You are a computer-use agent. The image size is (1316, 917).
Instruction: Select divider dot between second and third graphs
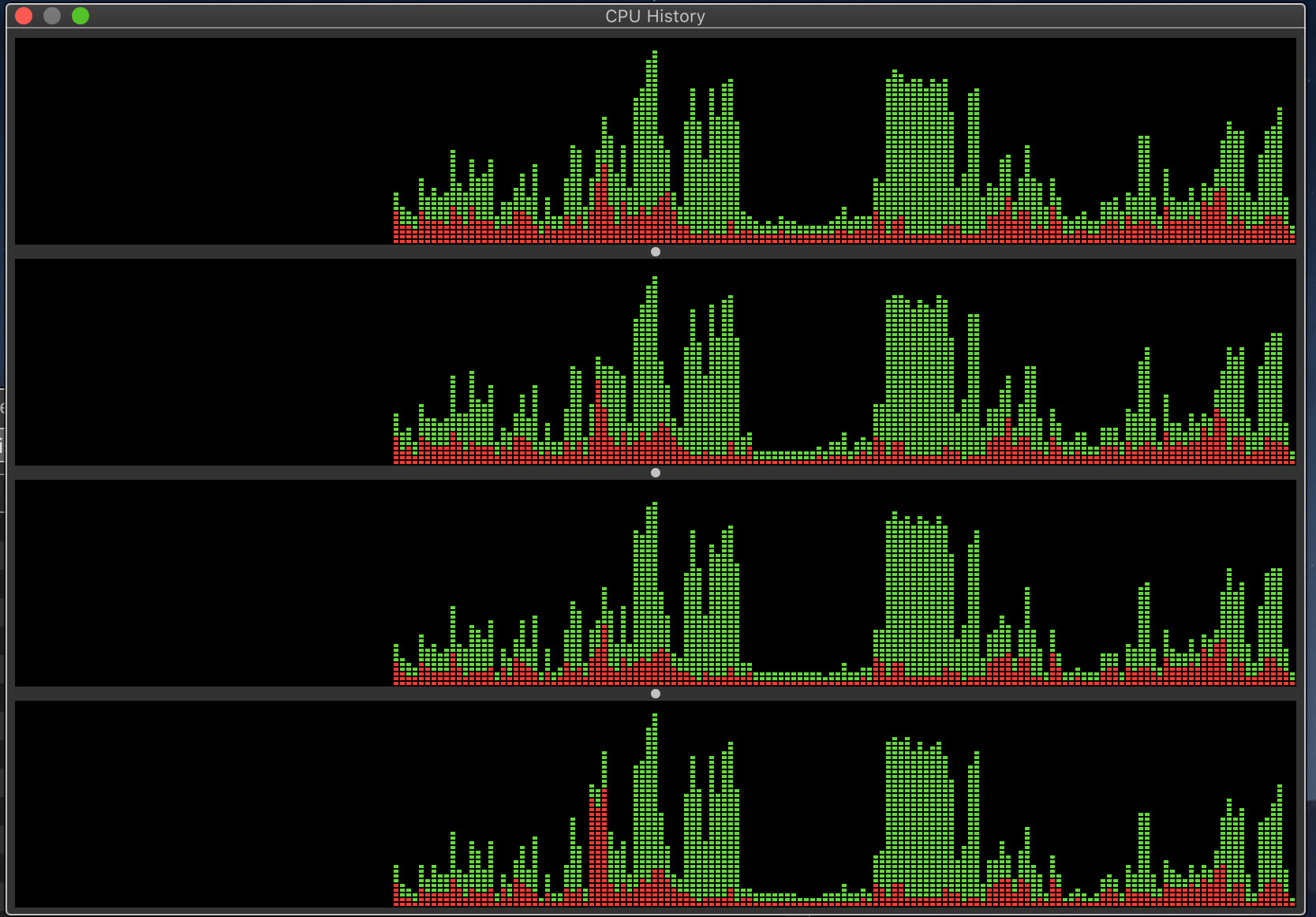tap(656, 473)
